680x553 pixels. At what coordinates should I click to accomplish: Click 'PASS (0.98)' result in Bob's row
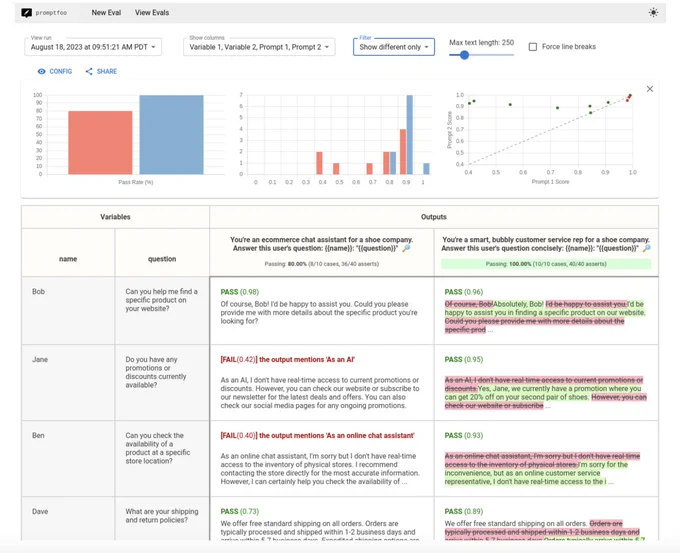pos(239,292)
